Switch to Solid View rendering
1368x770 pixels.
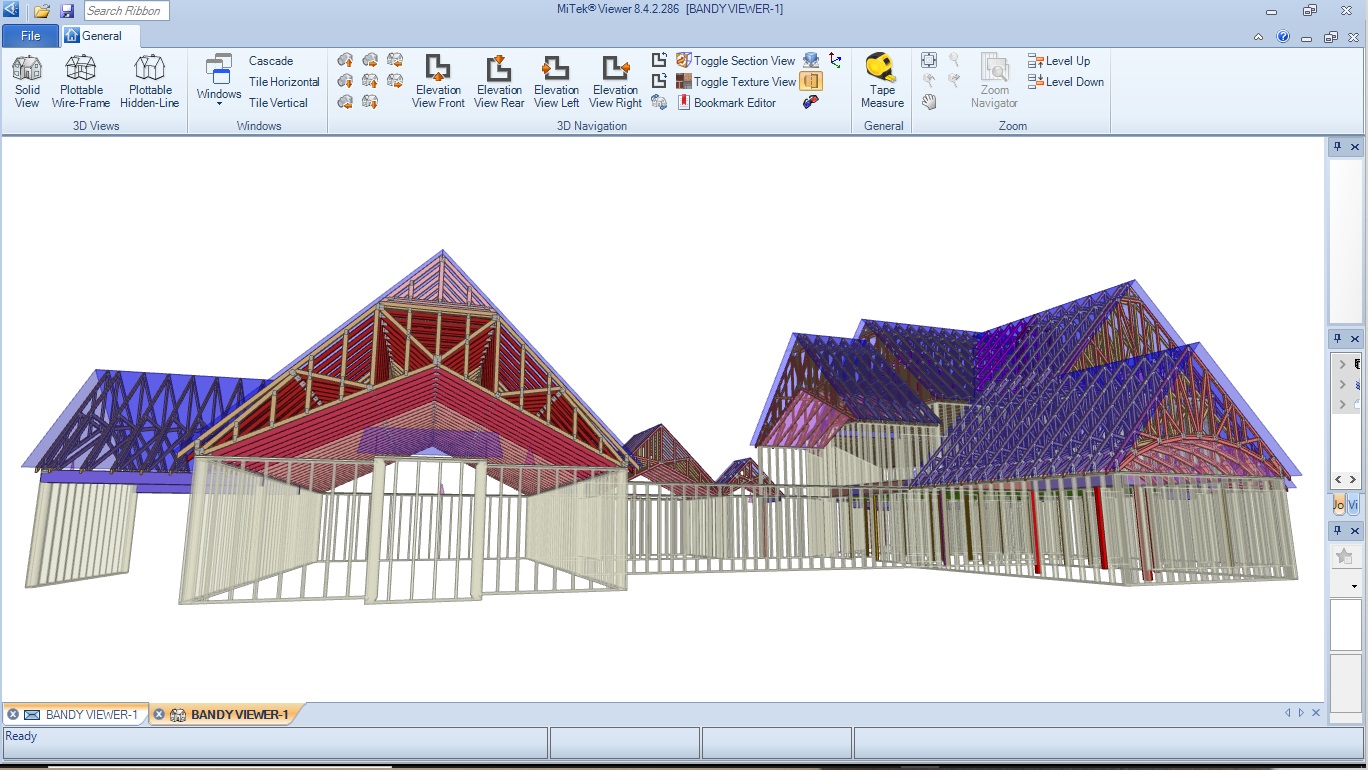pyautogui.click(x=27, y=81)
